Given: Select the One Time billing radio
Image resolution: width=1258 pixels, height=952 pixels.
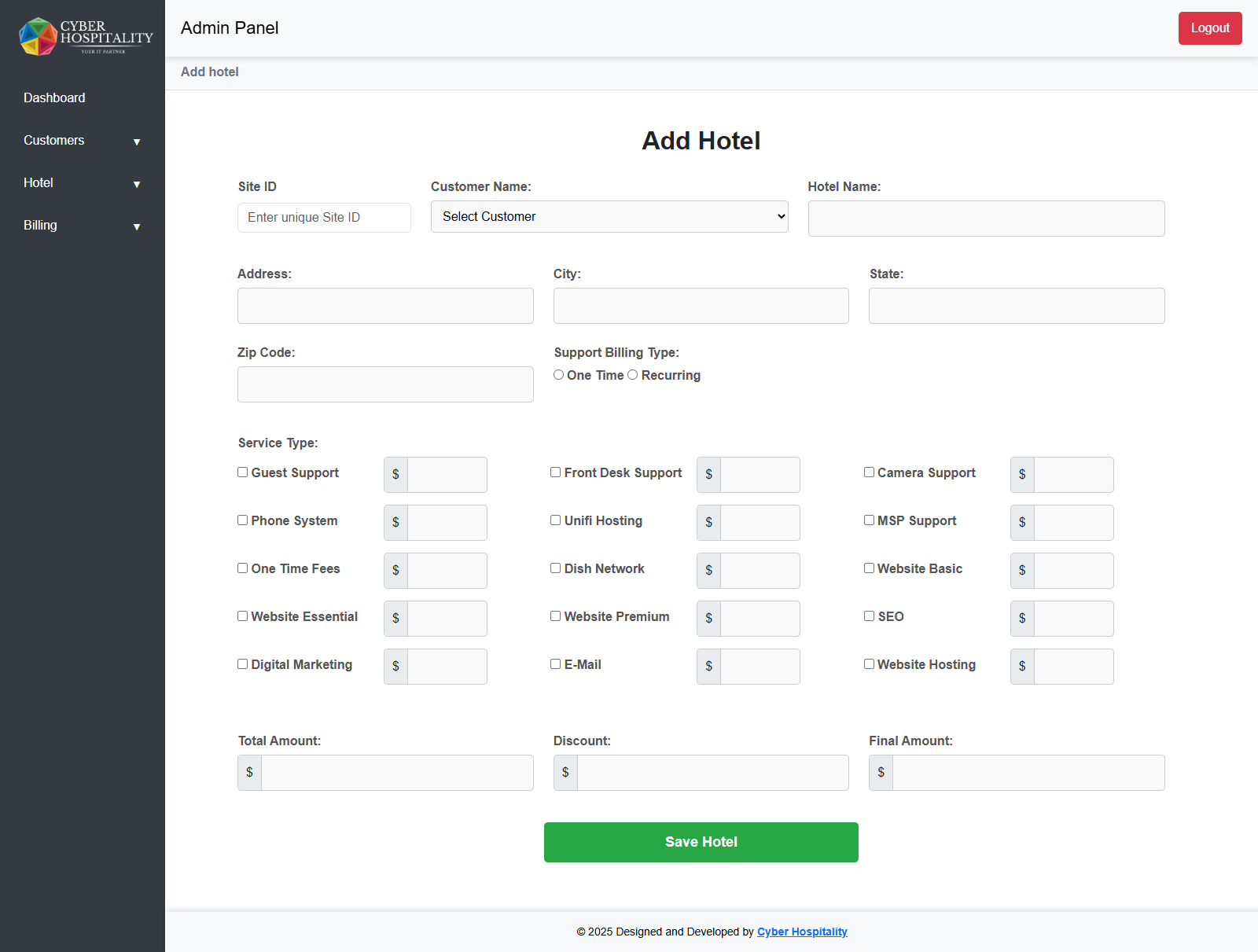Looking at the screenshot, I should (558, 375).
